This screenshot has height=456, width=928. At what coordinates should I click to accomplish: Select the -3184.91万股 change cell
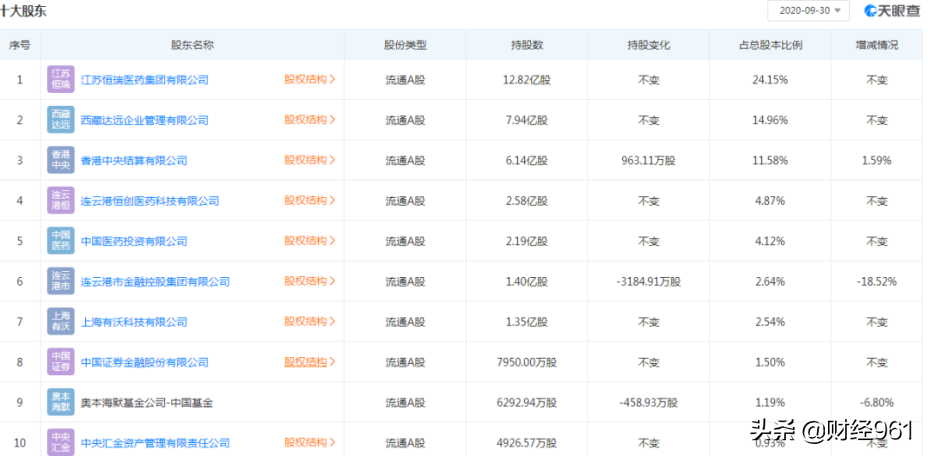click(649, 281)
